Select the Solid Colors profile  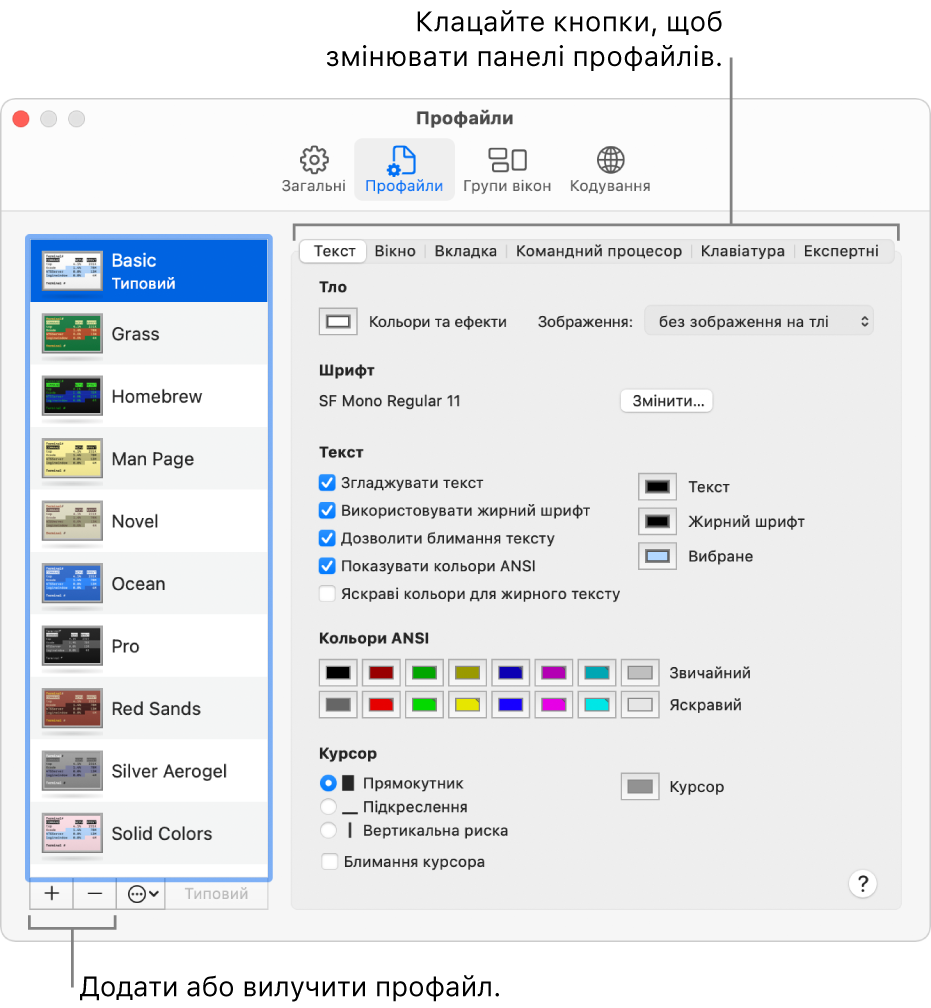149,832
